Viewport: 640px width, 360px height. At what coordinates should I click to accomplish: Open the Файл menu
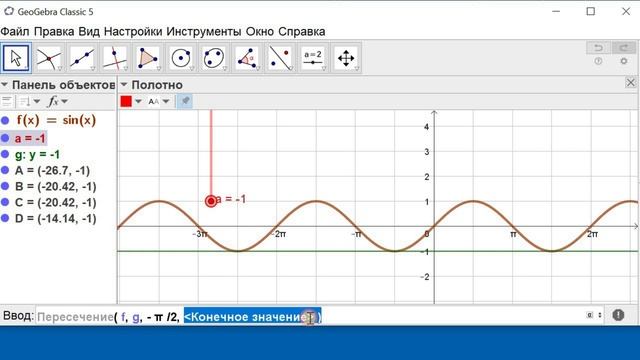coord(15,31)
